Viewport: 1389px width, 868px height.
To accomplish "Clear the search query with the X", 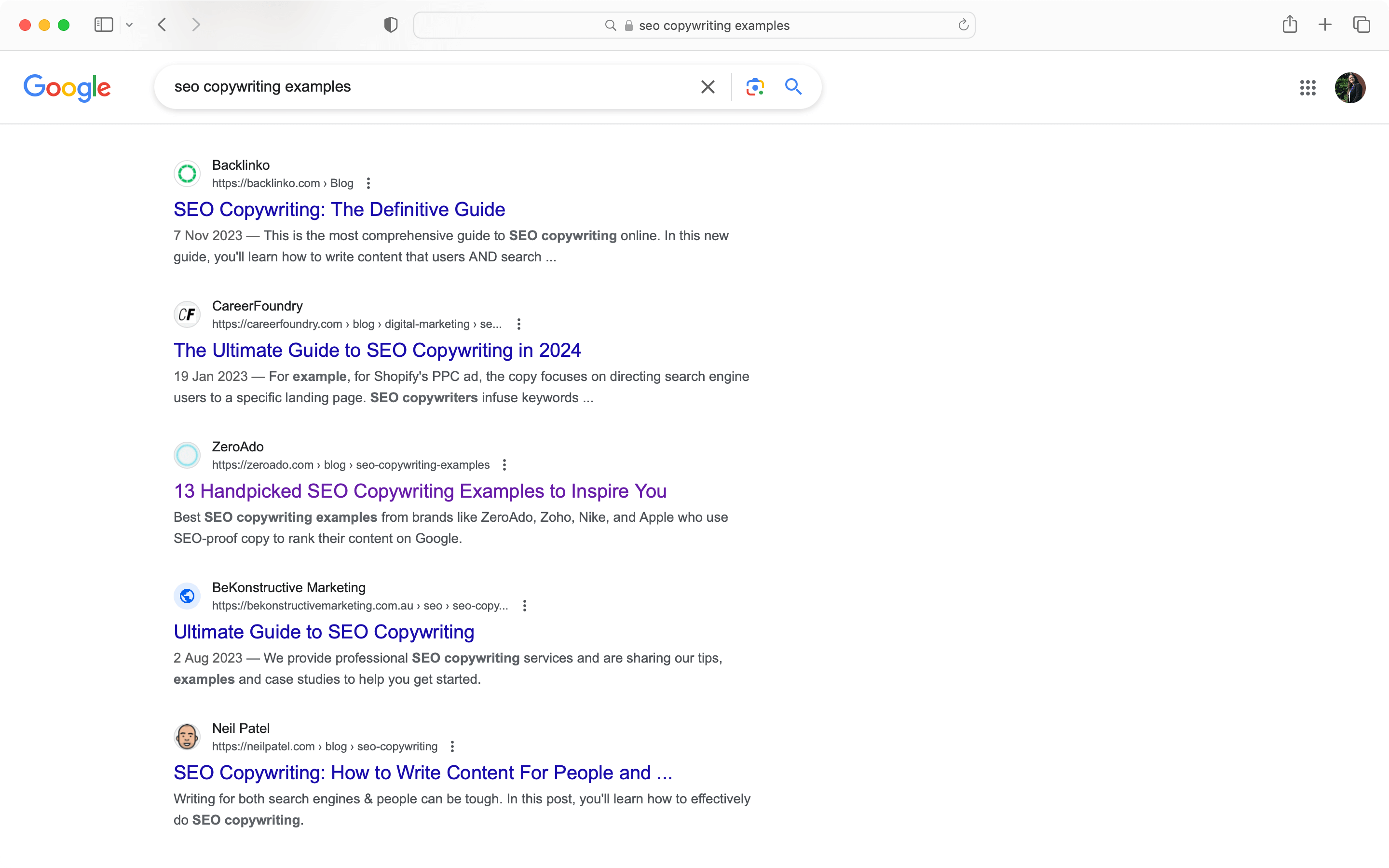I will tap(708, 87).
